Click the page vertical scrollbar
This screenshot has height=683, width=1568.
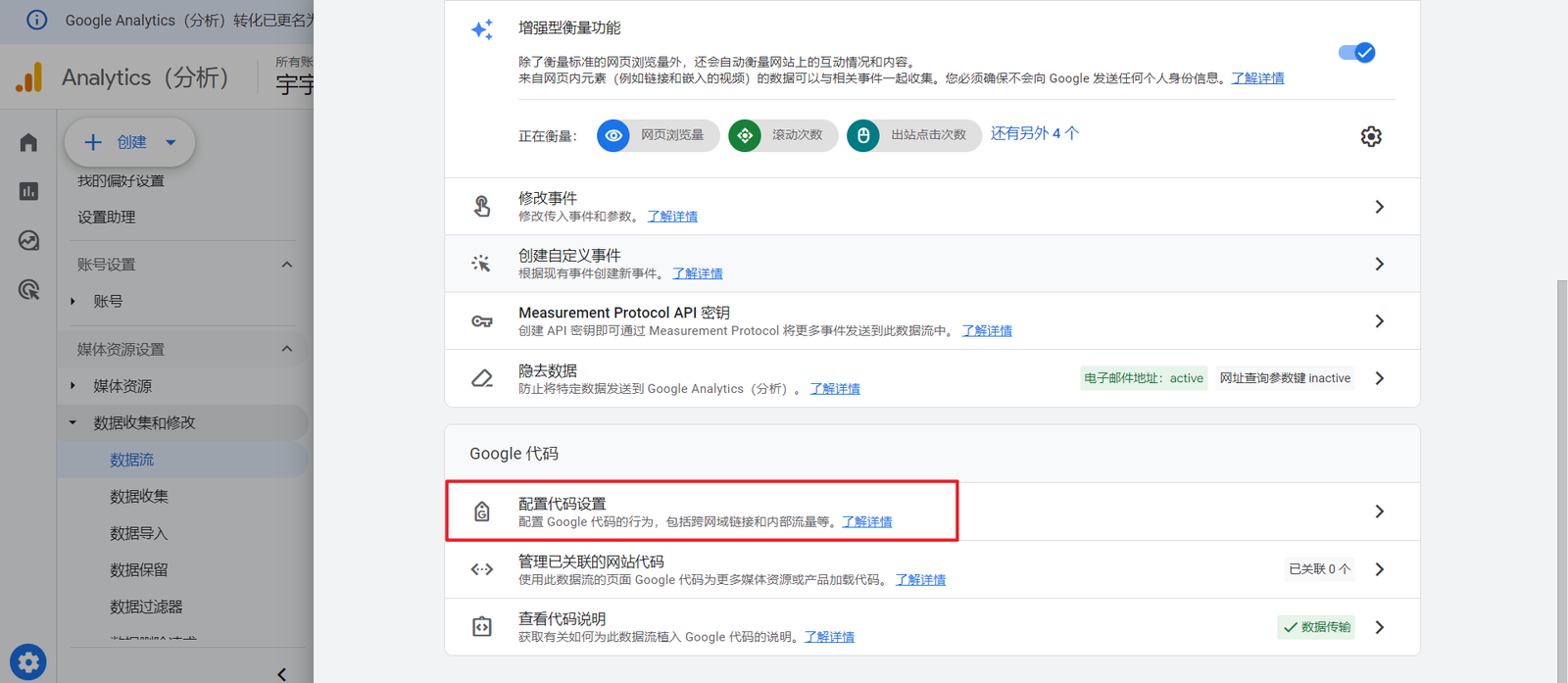pyautogui.click(x=1562, y=480)
